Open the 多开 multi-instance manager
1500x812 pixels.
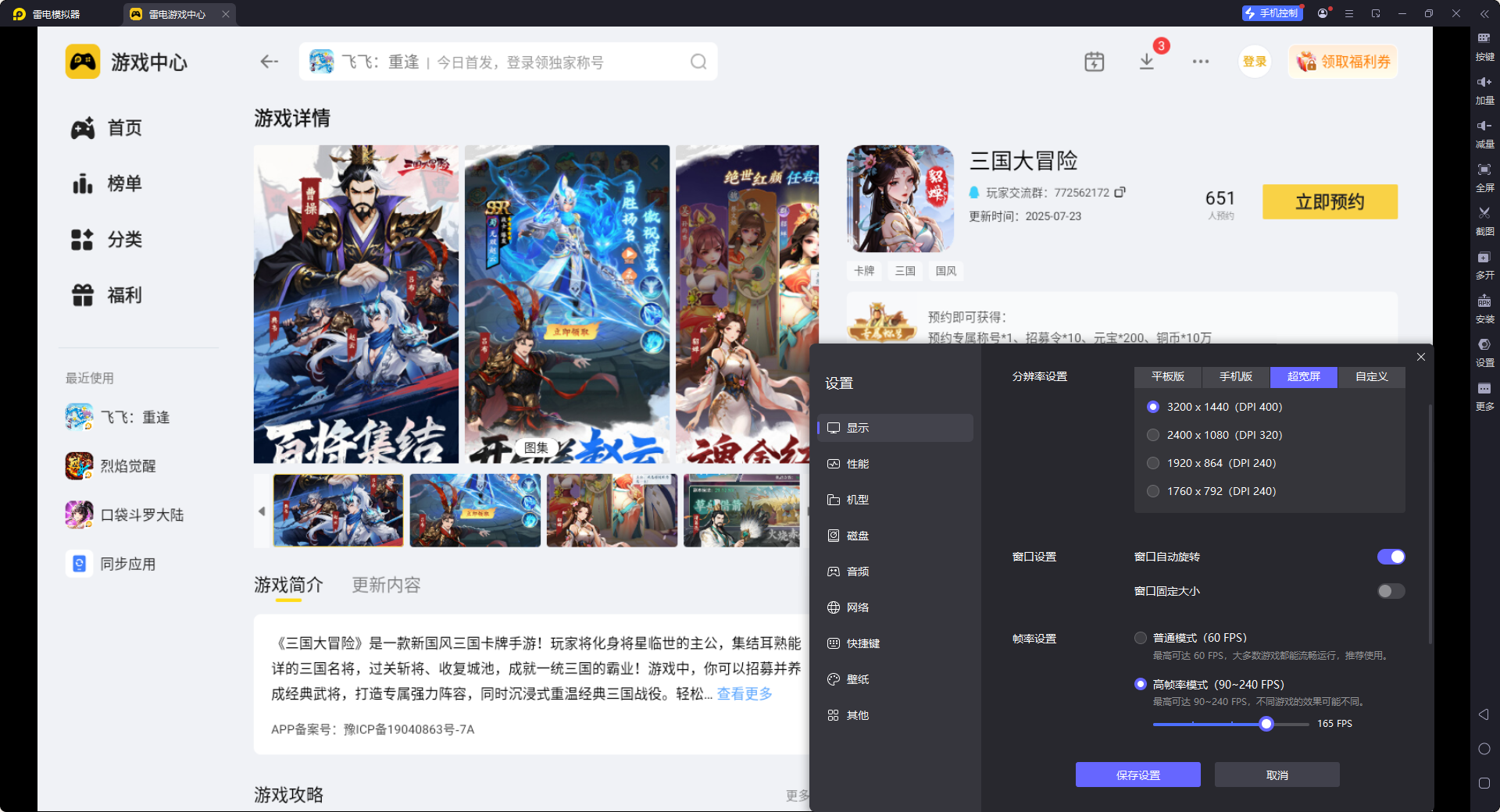pyautogui.click(x=1485, y=265)
